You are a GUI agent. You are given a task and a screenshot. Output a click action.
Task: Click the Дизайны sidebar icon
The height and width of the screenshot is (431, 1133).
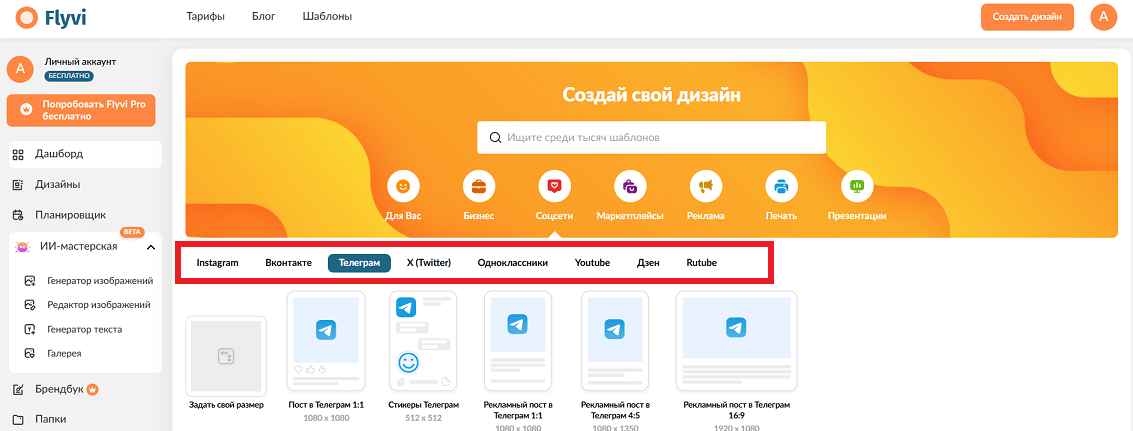[x=20, y=185]
